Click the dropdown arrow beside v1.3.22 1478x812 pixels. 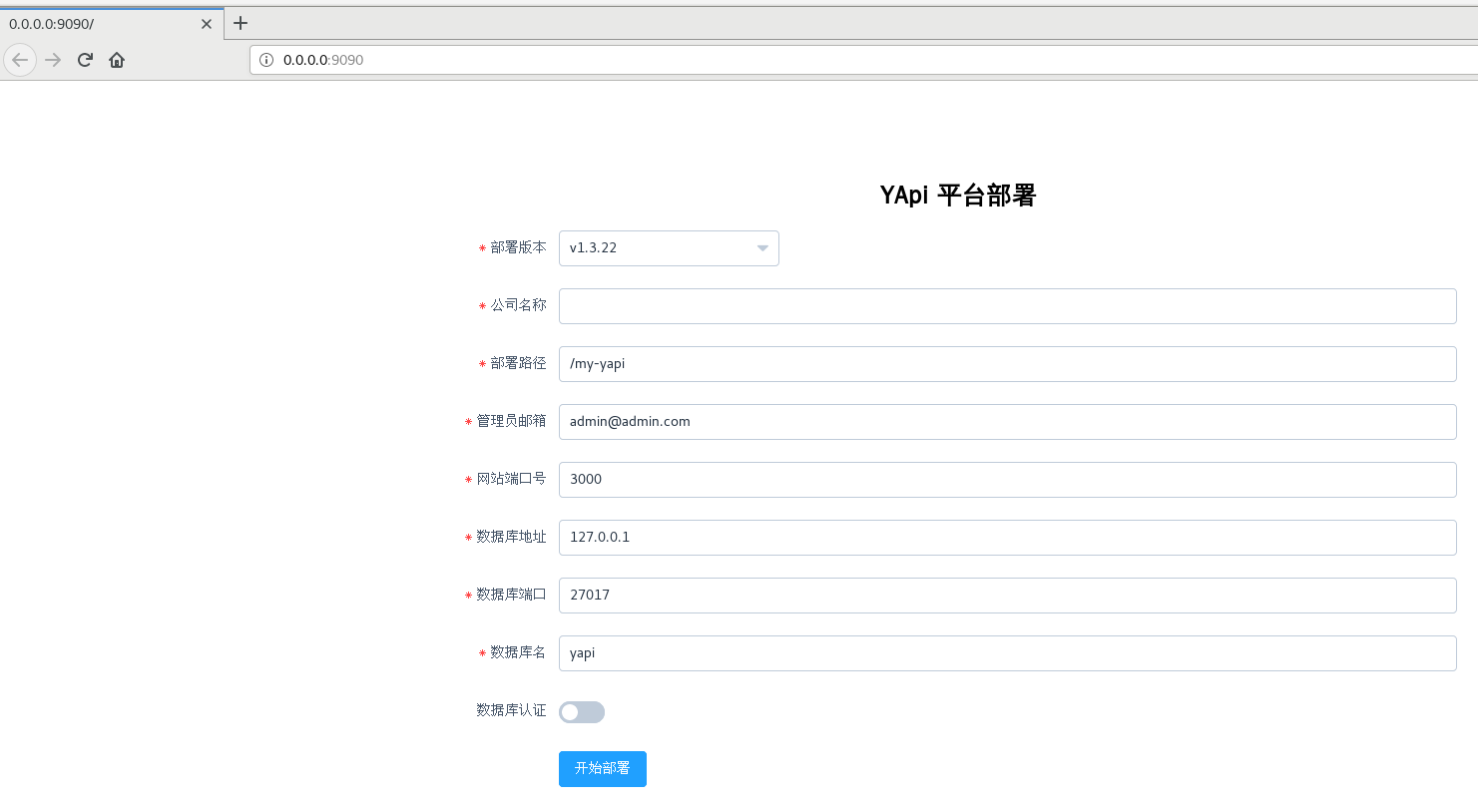click(x=761, y=248)
